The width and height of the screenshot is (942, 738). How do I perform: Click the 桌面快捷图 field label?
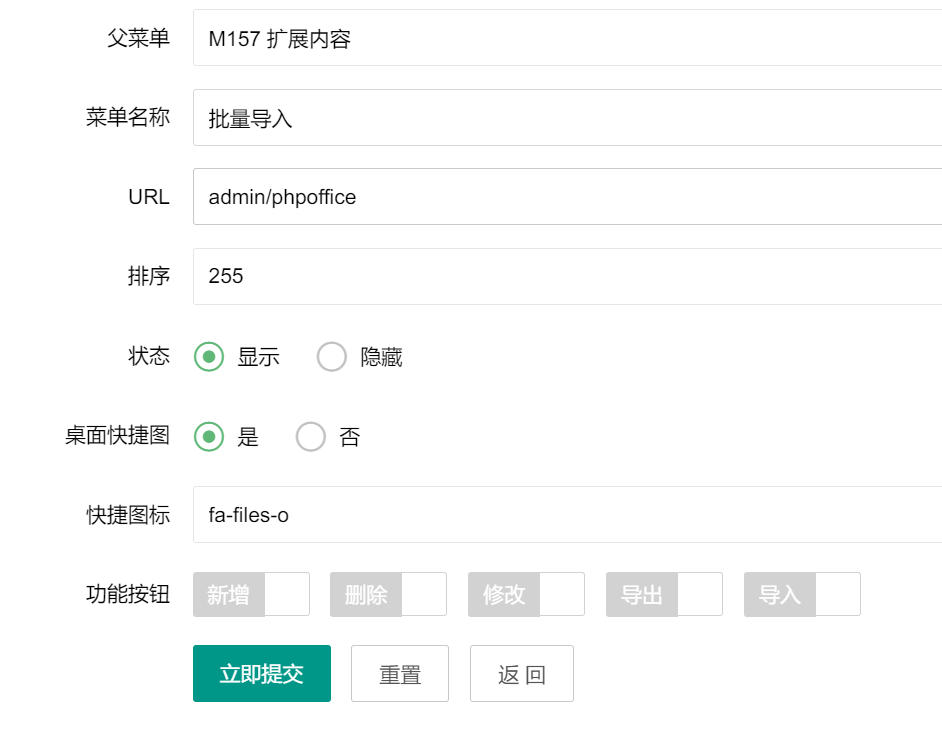click(x=117, y=436)
